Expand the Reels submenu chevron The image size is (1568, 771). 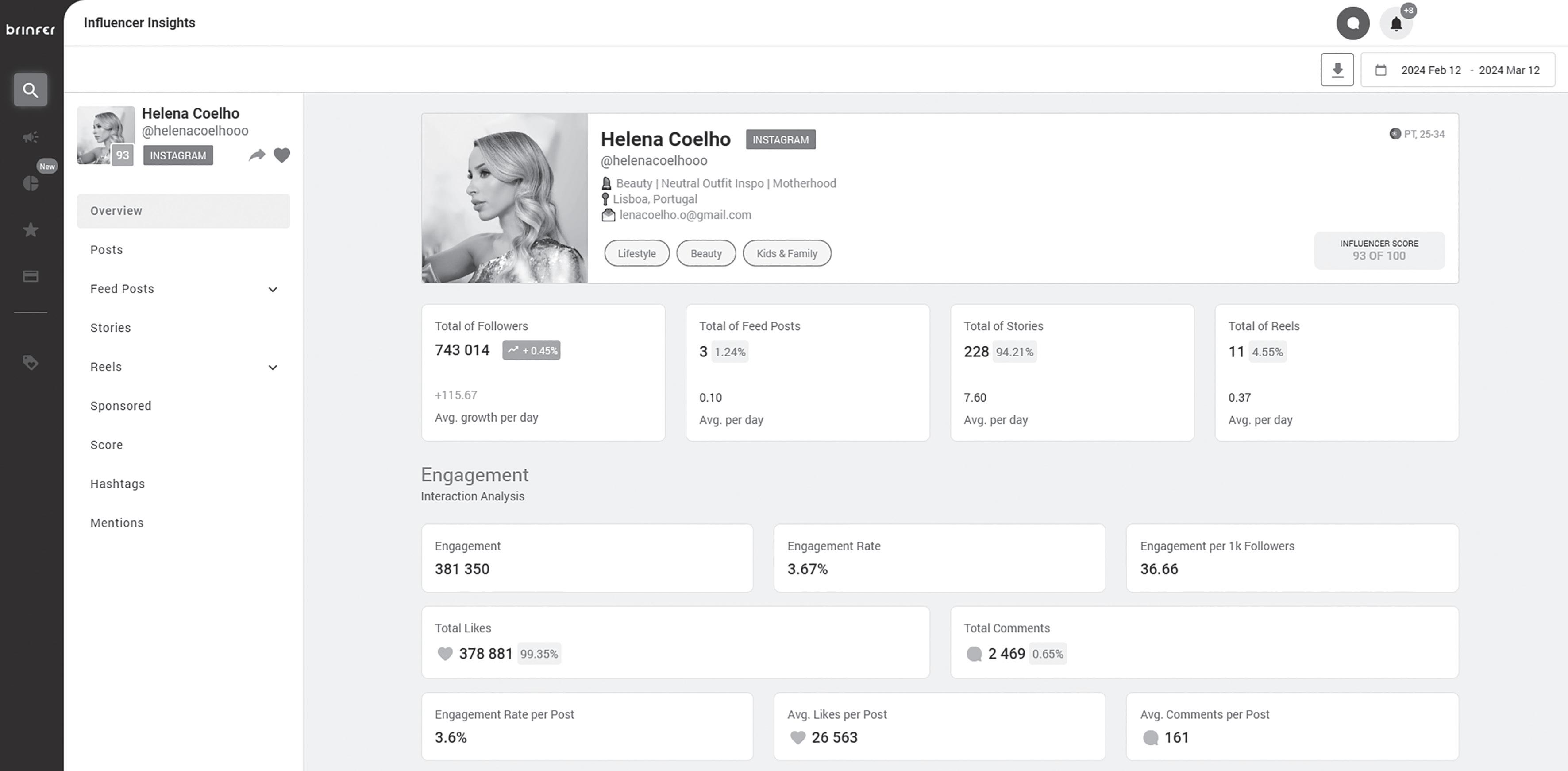(273, 367)
